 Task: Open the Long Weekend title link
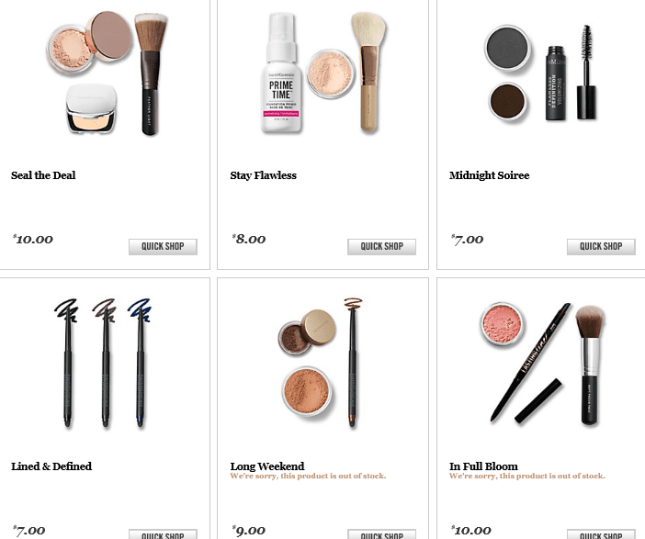[x=267, y=466]
